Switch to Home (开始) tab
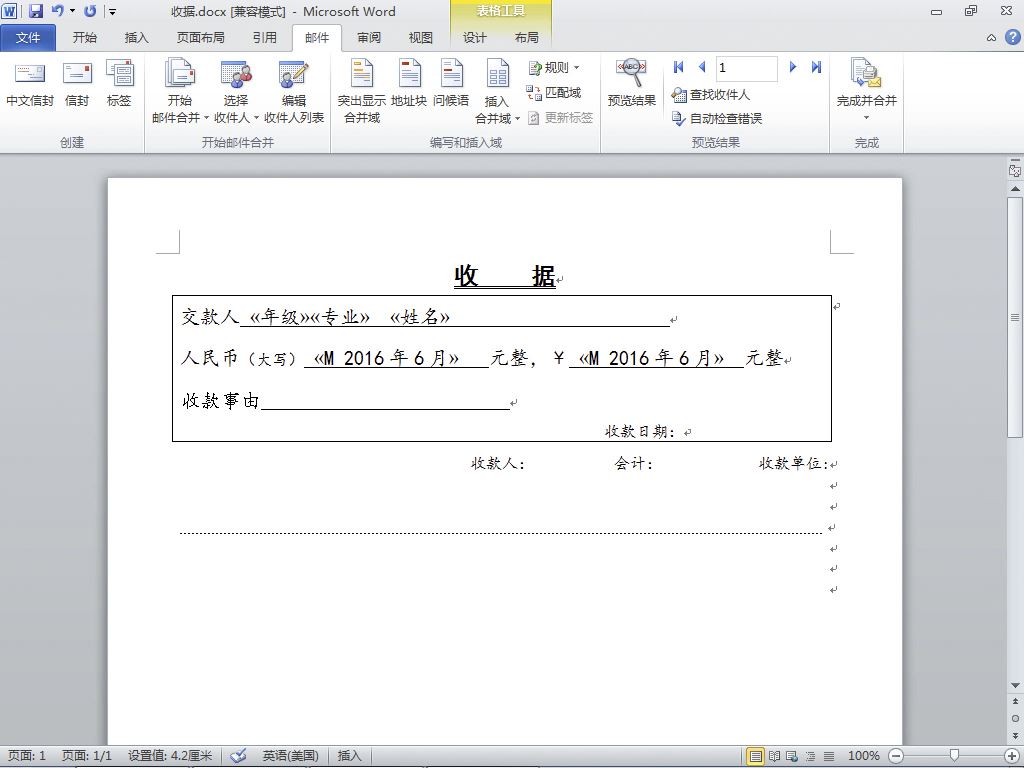This screenshot has width=1024, height=768. tap(85, 38)
